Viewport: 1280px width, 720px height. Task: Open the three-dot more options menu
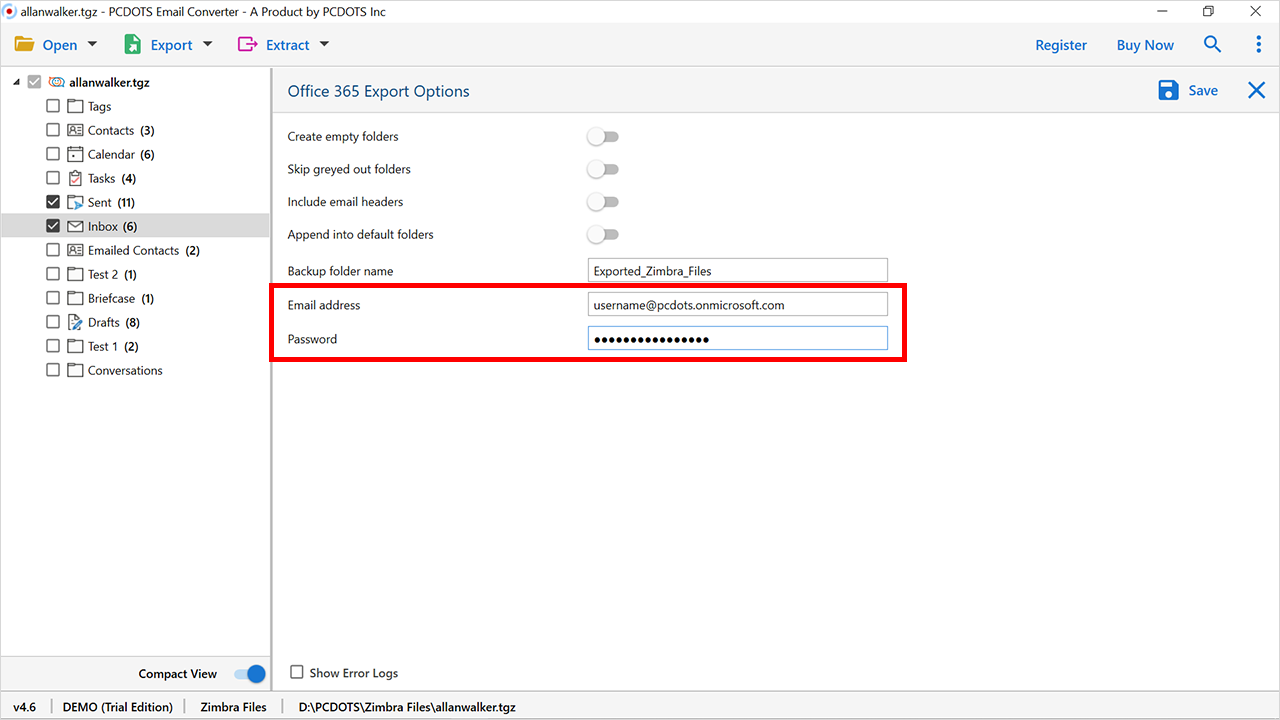pos(1258,44)
